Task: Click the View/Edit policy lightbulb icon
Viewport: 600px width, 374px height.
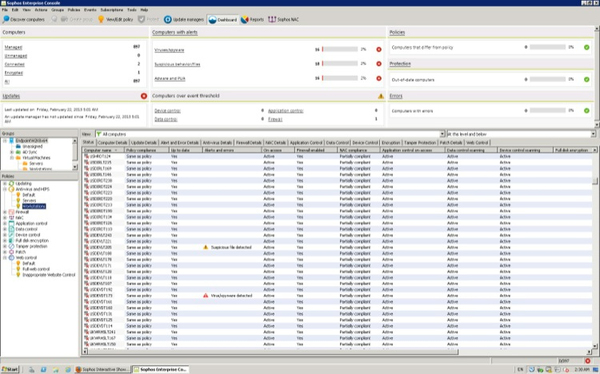Action: point(101,19)
